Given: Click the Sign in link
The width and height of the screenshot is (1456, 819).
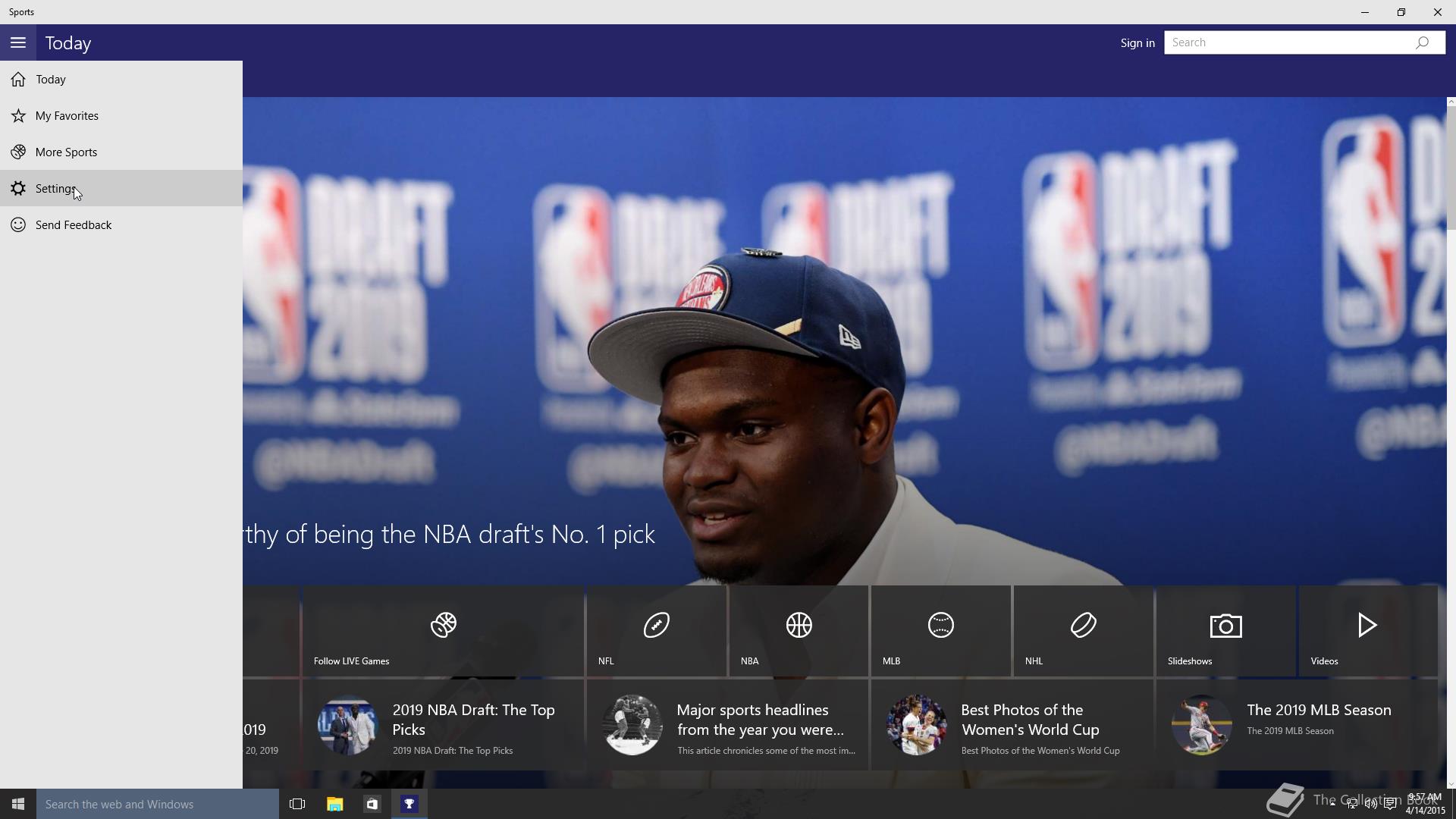Looking at the screenshot, I should point(1137,43).
